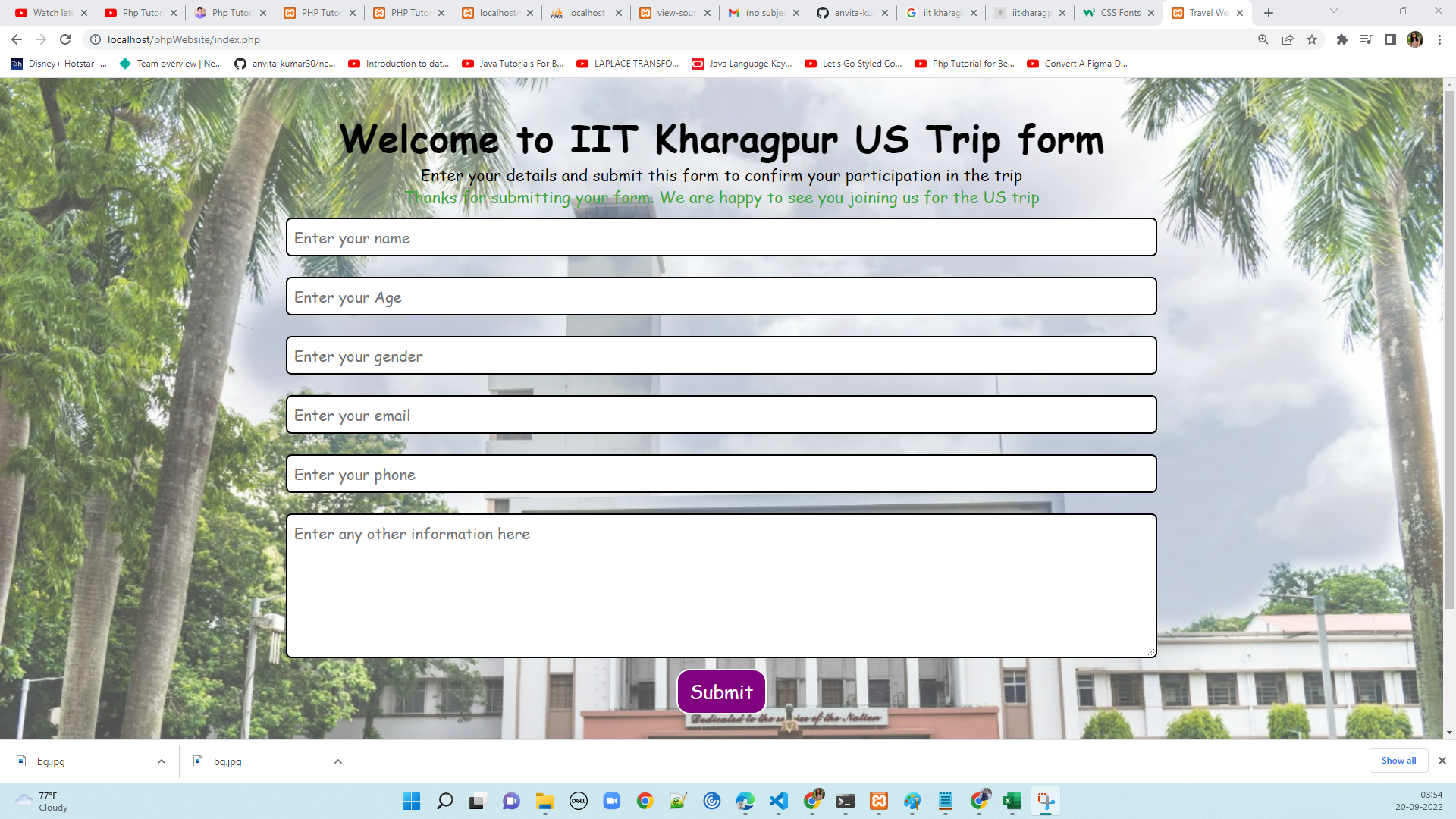Image resolution: width=1456 pixels, height=819 pixels.
Task: Open the Php Tutorial for Beginners bookmark
Action: click(965, 64)
